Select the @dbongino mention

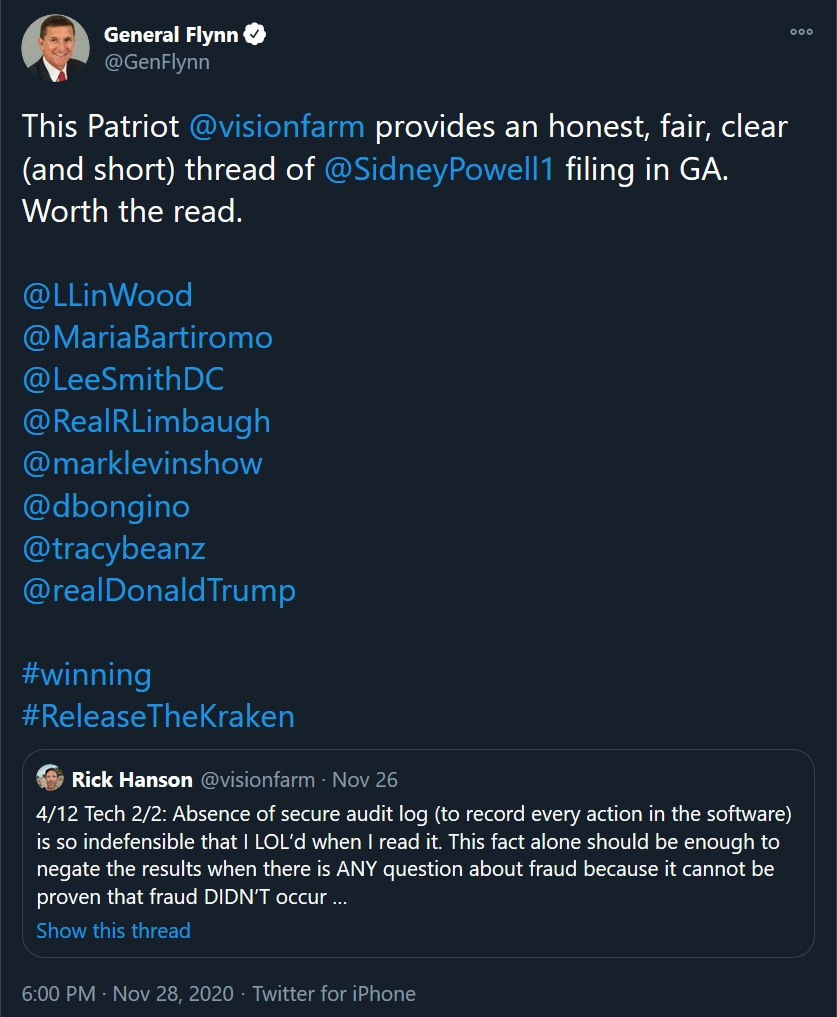tap(106, 506)
